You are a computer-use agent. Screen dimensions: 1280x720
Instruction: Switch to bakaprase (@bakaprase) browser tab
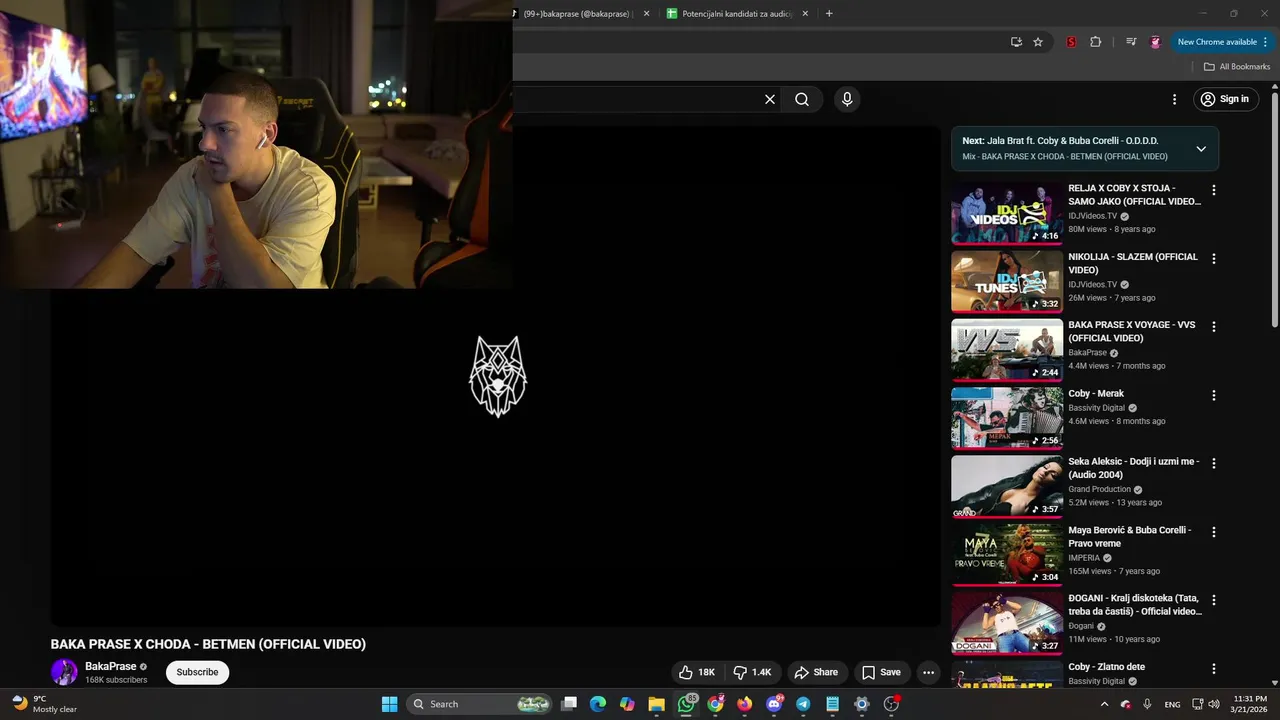[580, 14]
